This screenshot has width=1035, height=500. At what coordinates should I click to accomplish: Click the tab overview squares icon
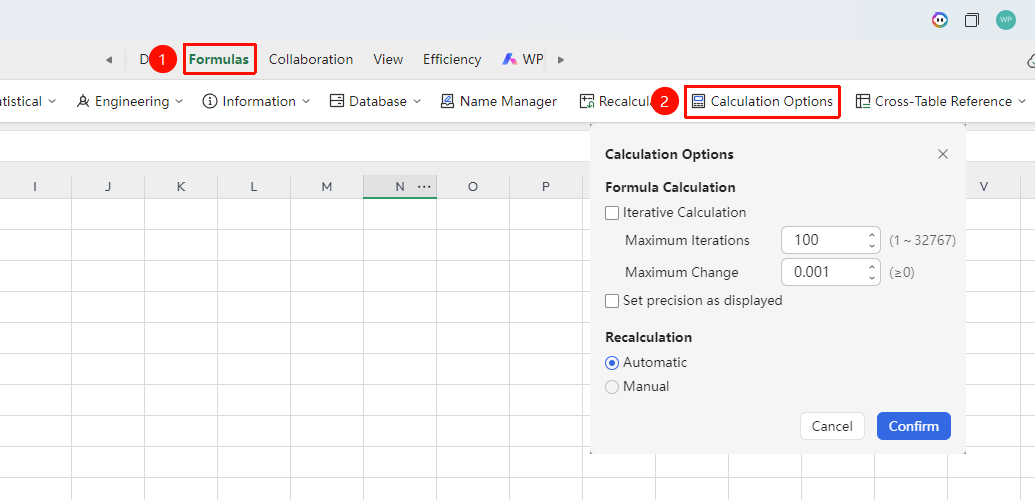pos(972,20)
